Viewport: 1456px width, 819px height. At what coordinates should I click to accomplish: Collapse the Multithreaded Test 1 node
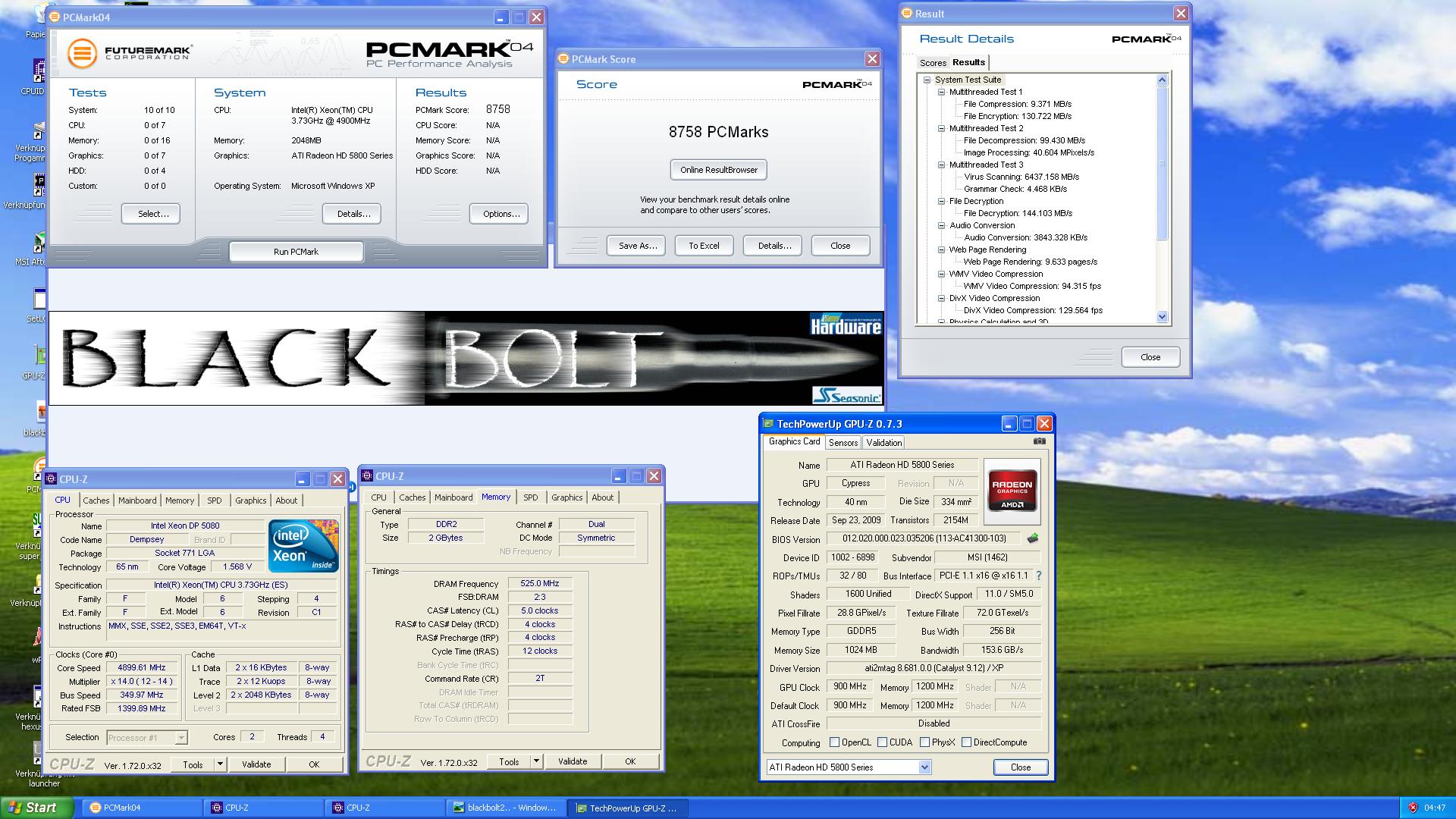pyautogui.click(x=941, y=92)
